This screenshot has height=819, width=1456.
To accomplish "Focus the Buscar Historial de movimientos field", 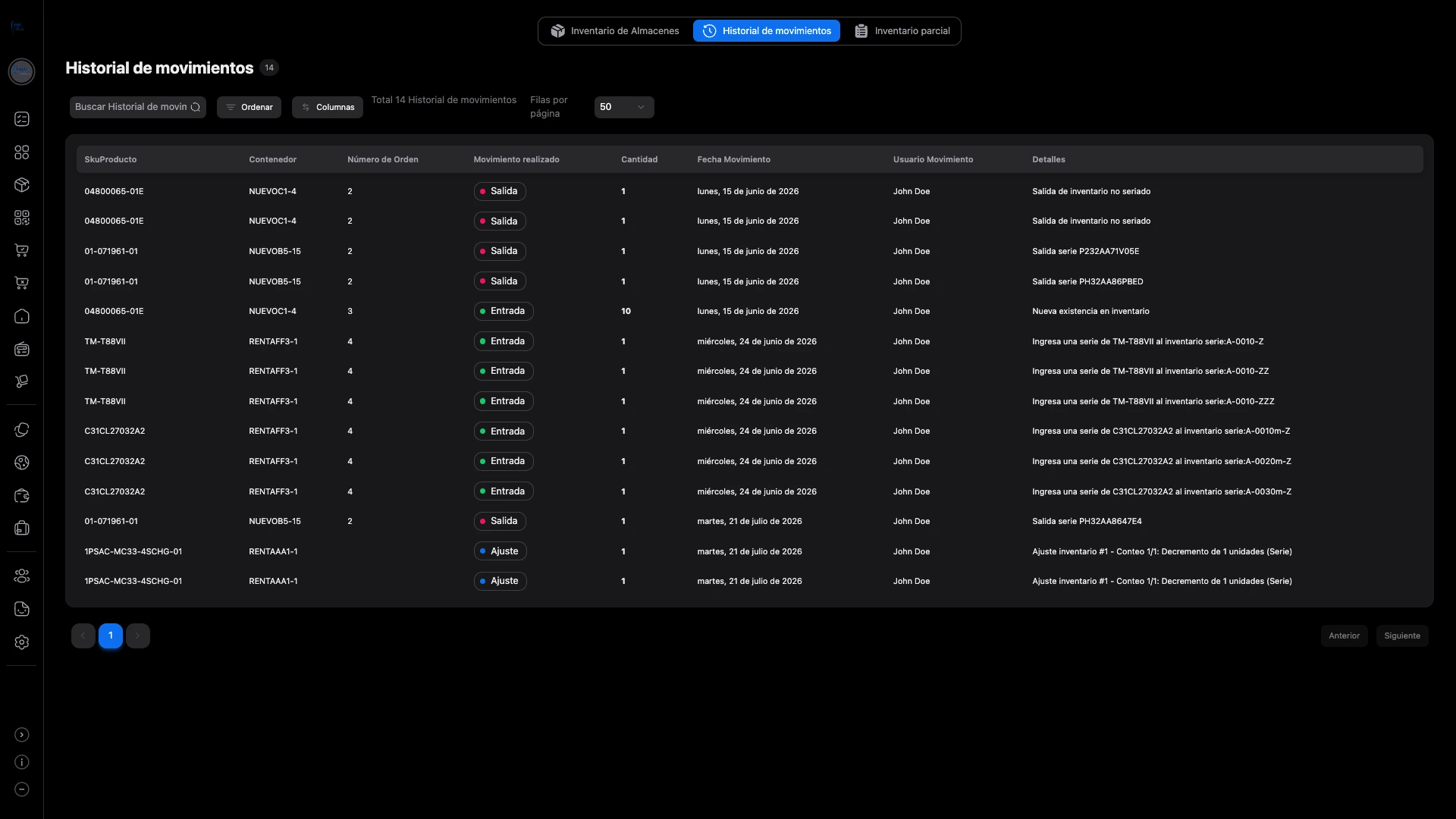I will pyautogui.click(x=138, y=107).
